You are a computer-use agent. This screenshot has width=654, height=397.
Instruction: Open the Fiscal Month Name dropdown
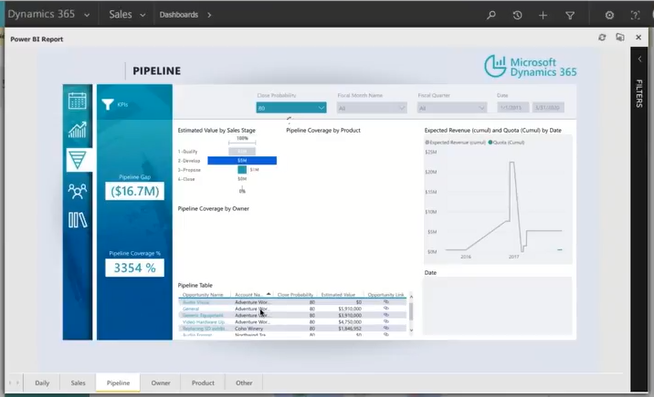pyautogui.click(x=372, y=108)
